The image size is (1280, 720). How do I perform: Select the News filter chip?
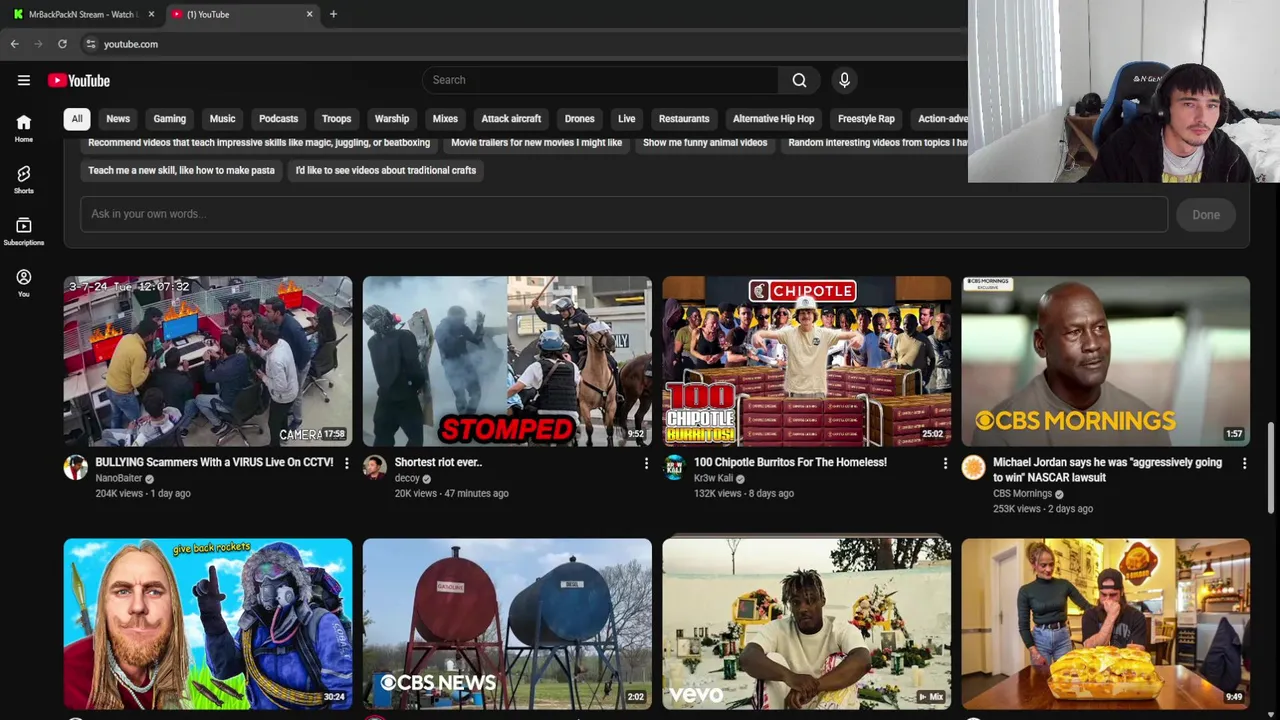tap(118, 119)
